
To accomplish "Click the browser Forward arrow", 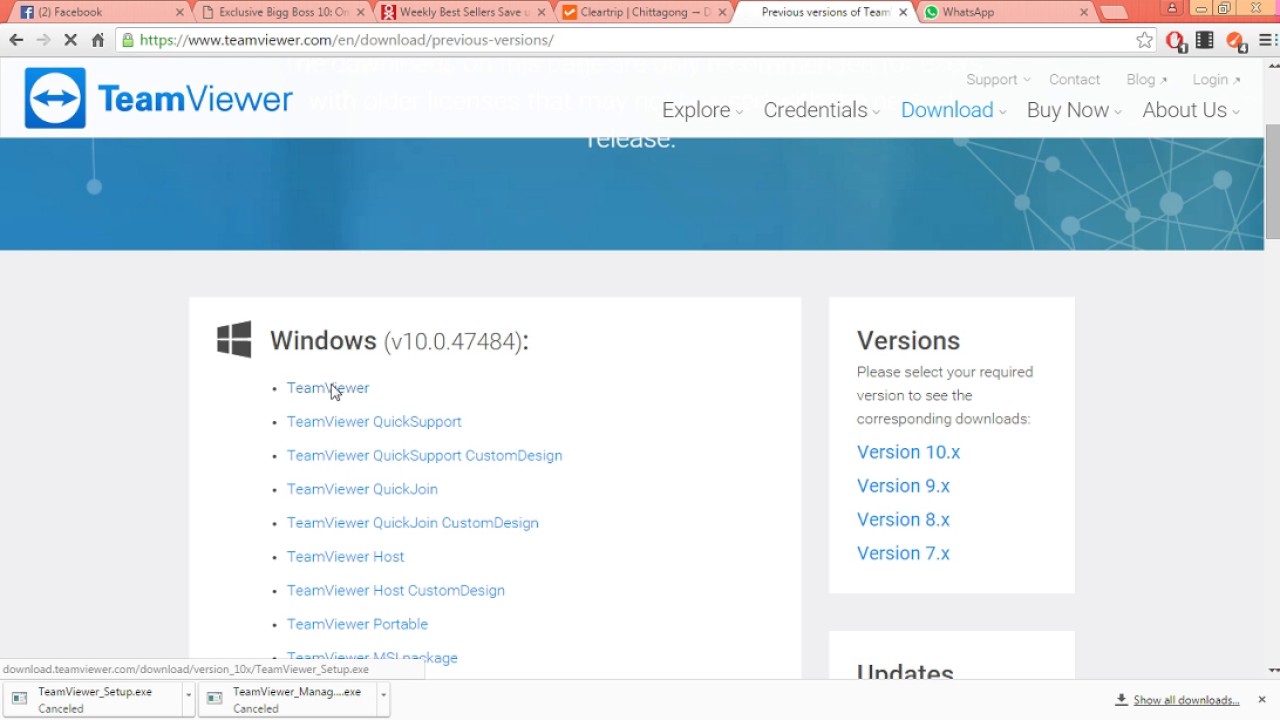I will tap(43, 40).
